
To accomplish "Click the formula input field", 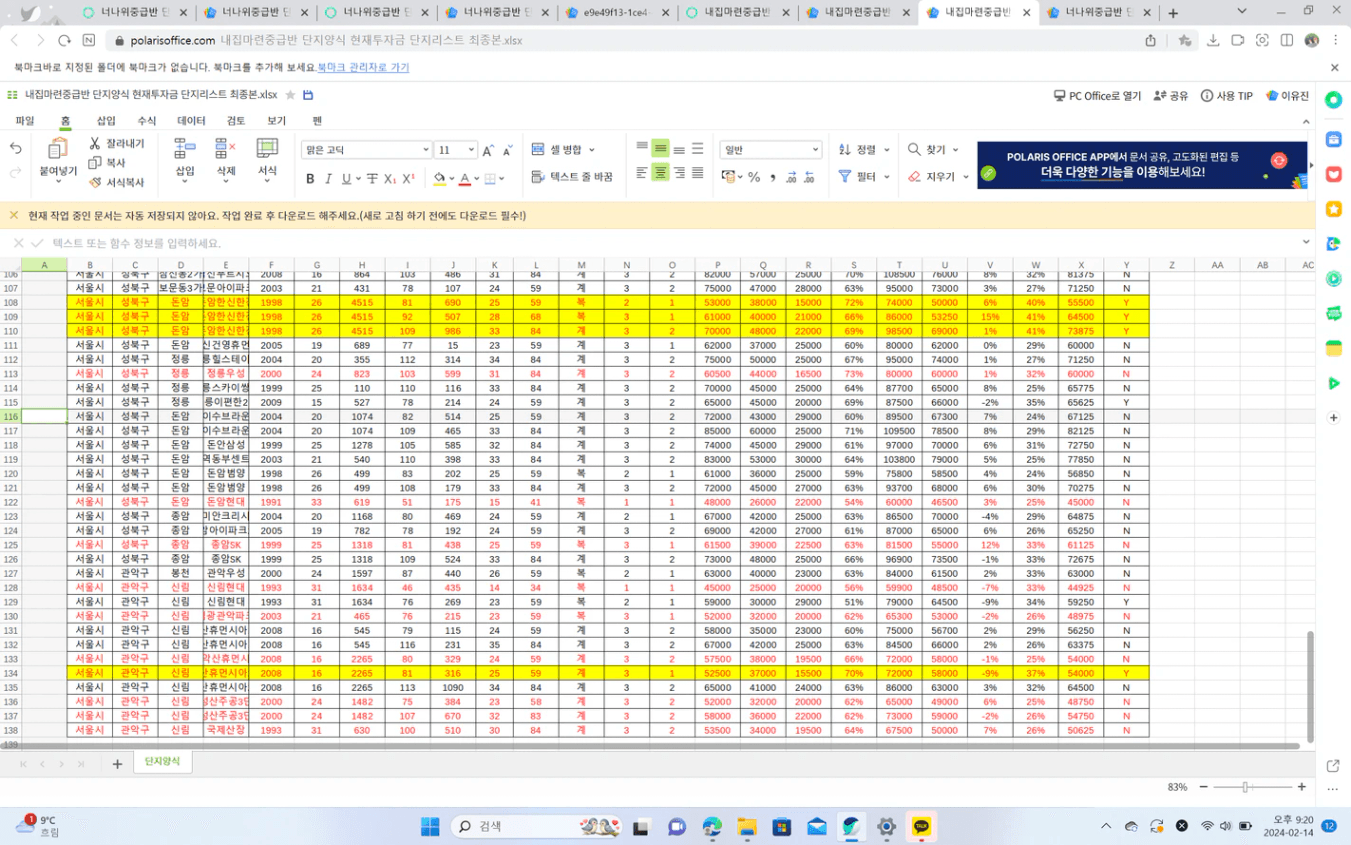I will 670,243.
